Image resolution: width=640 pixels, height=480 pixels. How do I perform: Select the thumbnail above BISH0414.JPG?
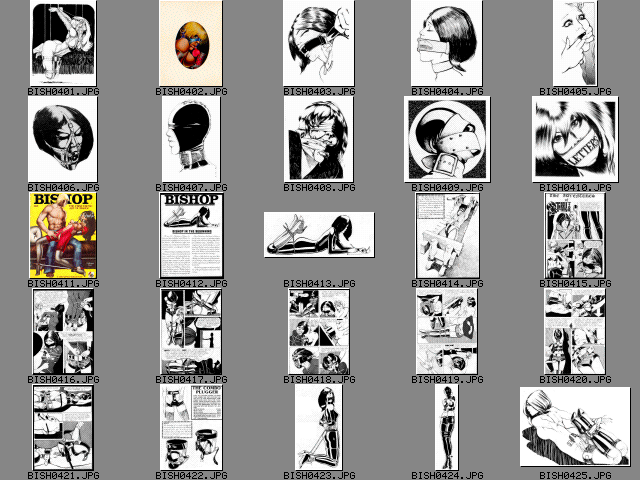[447, 236]
